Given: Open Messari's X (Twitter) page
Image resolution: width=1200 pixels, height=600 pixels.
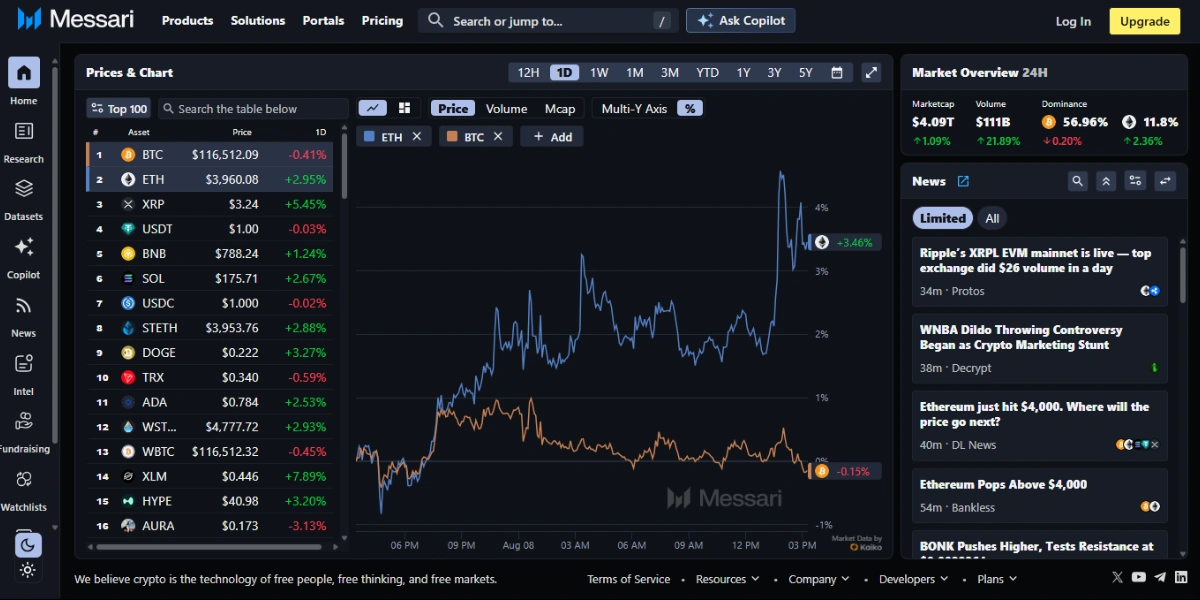Looking at the screenshot, I should pyautogui.click(x=1118, y=577).
